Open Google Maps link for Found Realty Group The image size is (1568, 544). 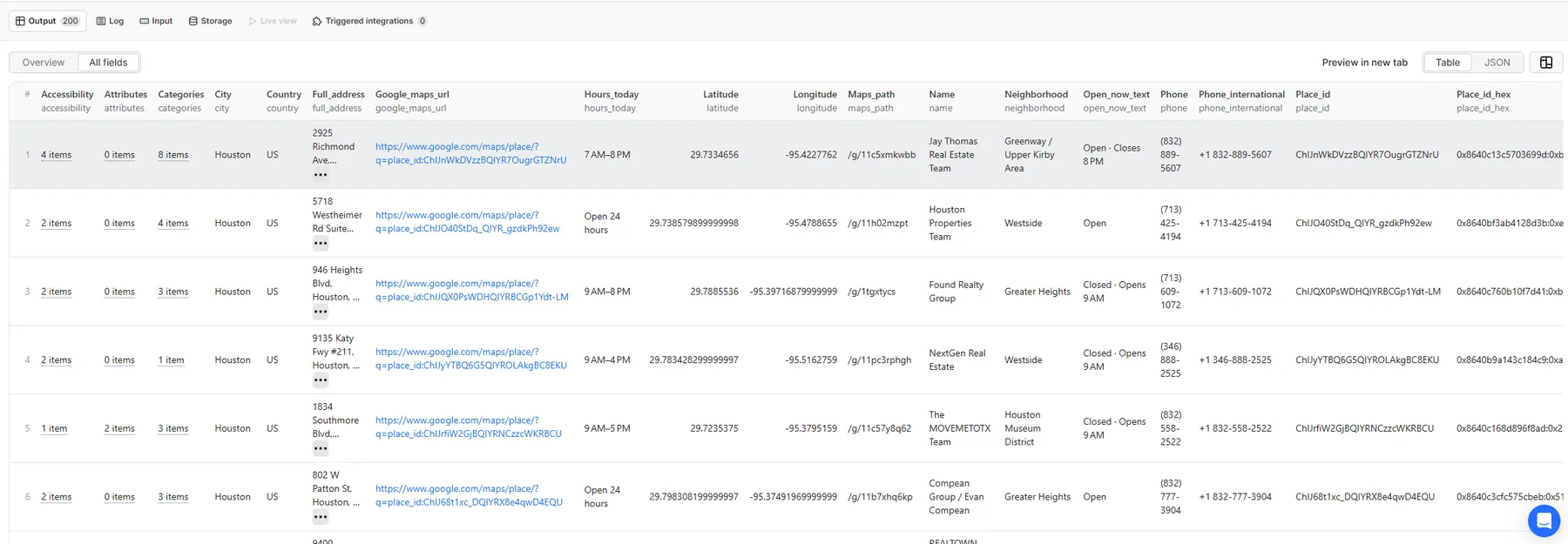[x=471, y=290]
